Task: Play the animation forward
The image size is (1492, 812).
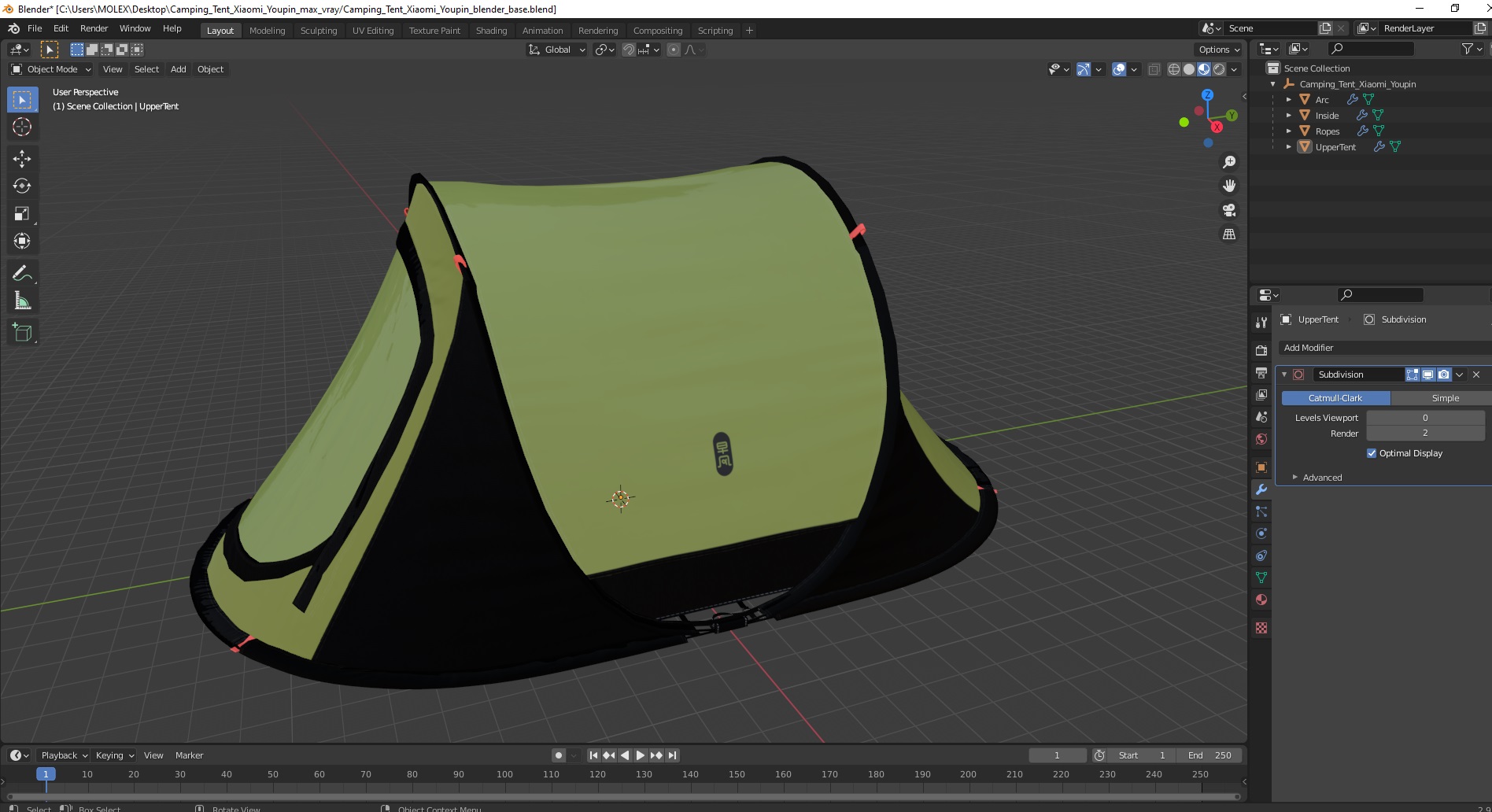Action: pos(640,755)
